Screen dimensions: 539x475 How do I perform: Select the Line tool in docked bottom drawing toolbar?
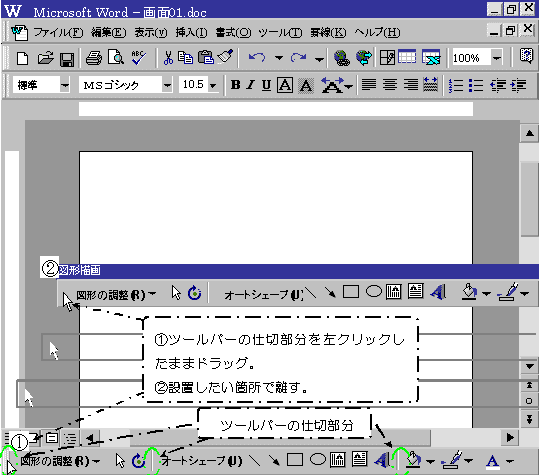tap(254, 460)
